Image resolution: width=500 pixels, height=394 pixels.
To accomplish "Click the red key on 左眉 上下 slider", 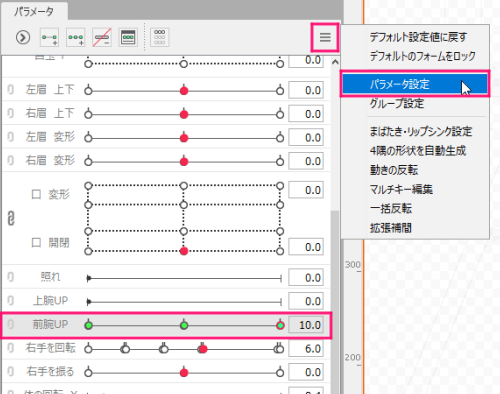I will coord(184,91).
